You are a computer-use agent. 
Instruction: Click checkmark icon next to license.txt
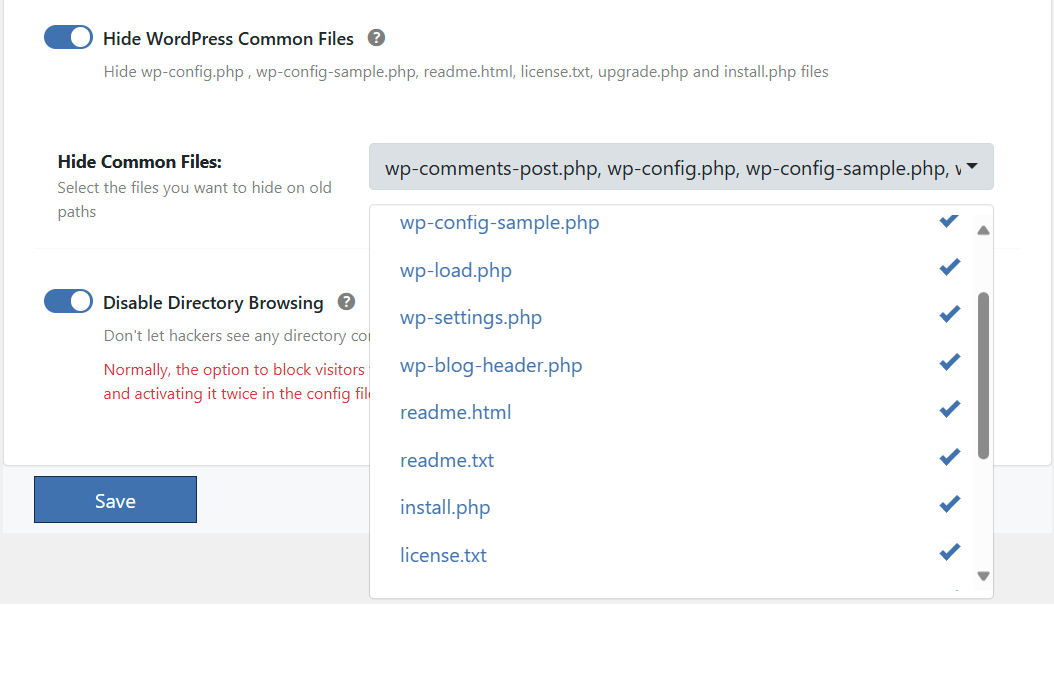click(950, 551)
